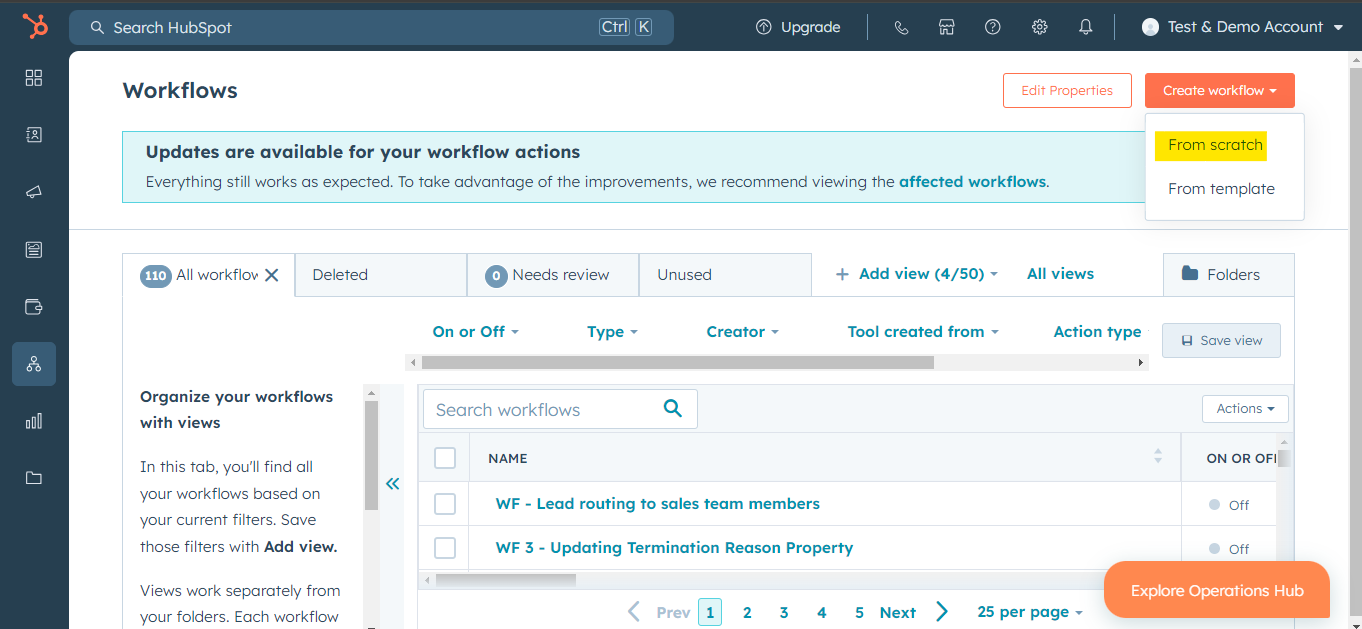Open the affected workflows link

point(971,181)
